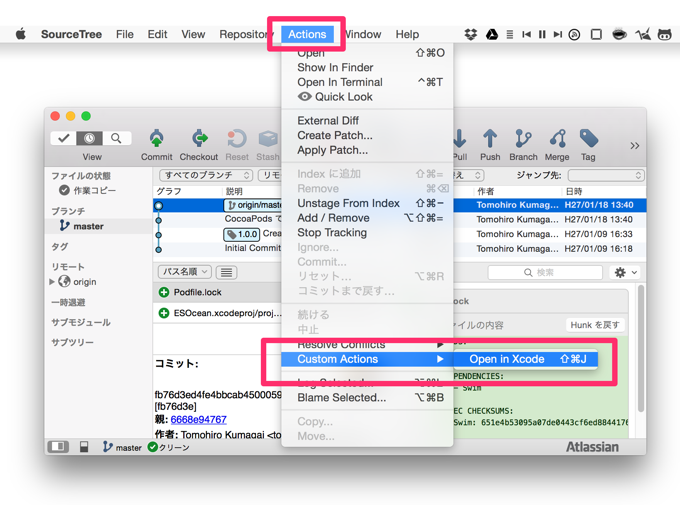Choose Blame Selected...
The image size is (680, 505).
(367, 397)
